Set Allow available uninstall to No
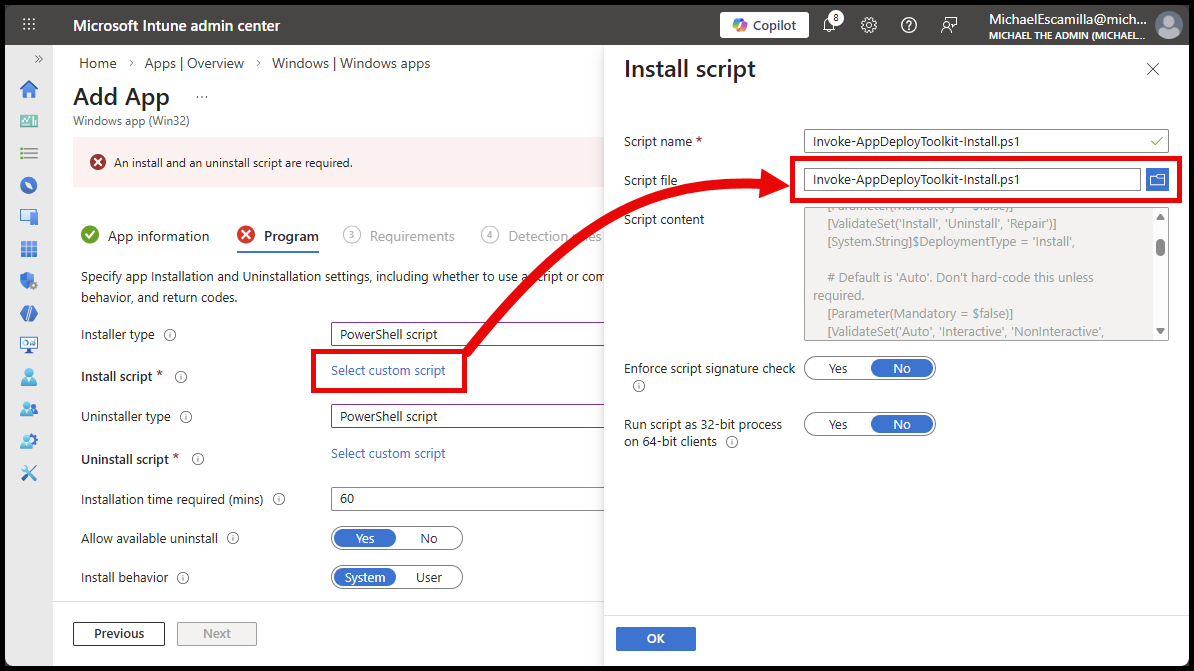 (x=429, y=538)
